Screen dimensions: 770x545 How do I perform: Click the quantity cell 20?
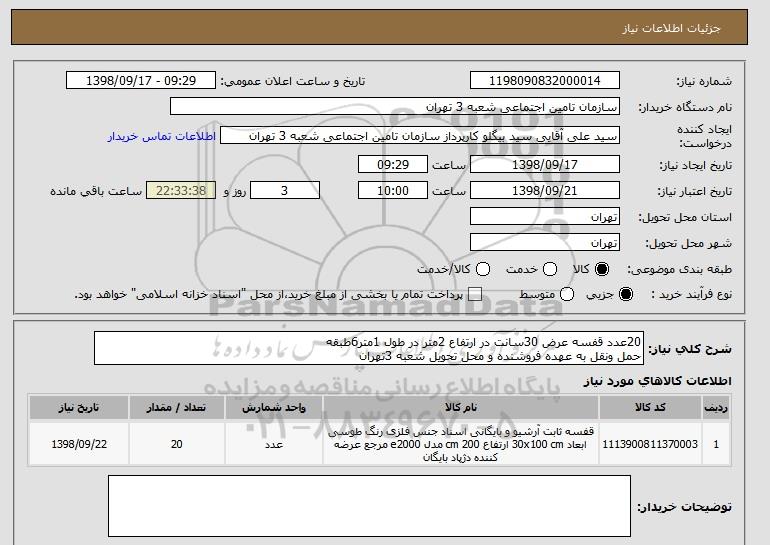pos(177,444)
